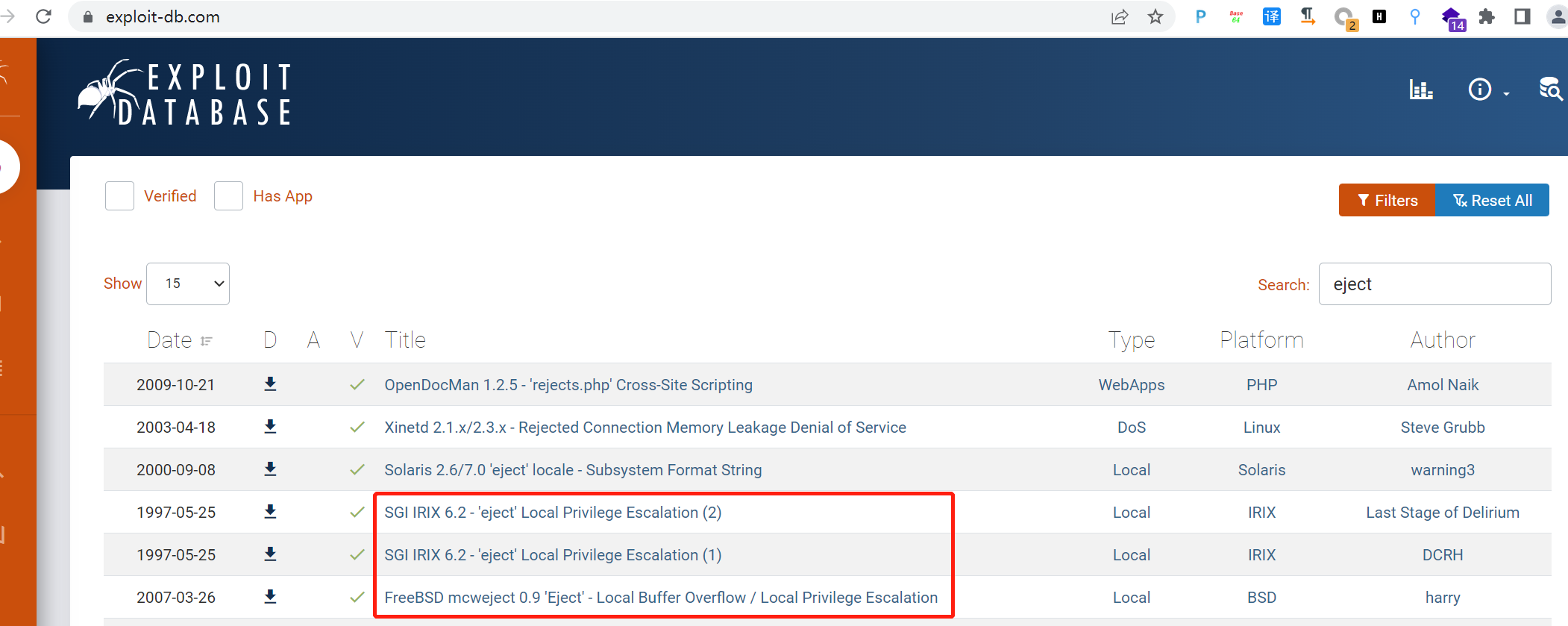Click the DoS type cell
This screenshot has width=1568, height=626.
1132,428
